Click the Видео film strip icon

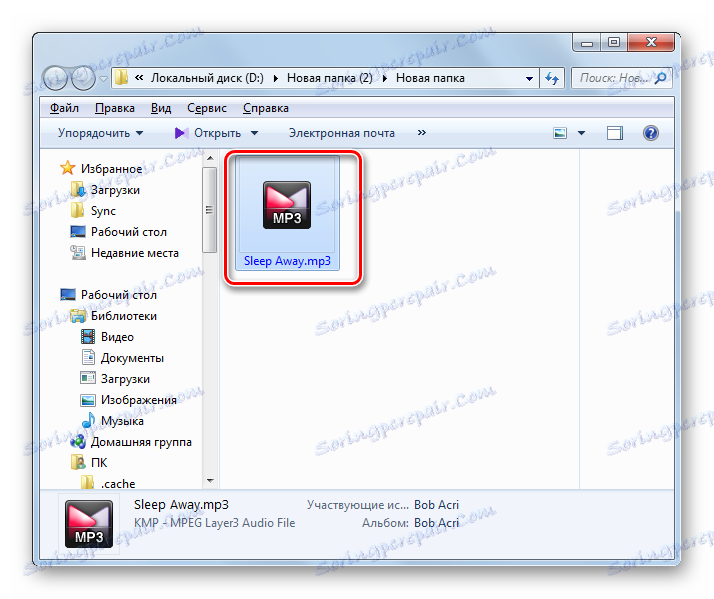point(88,337)
